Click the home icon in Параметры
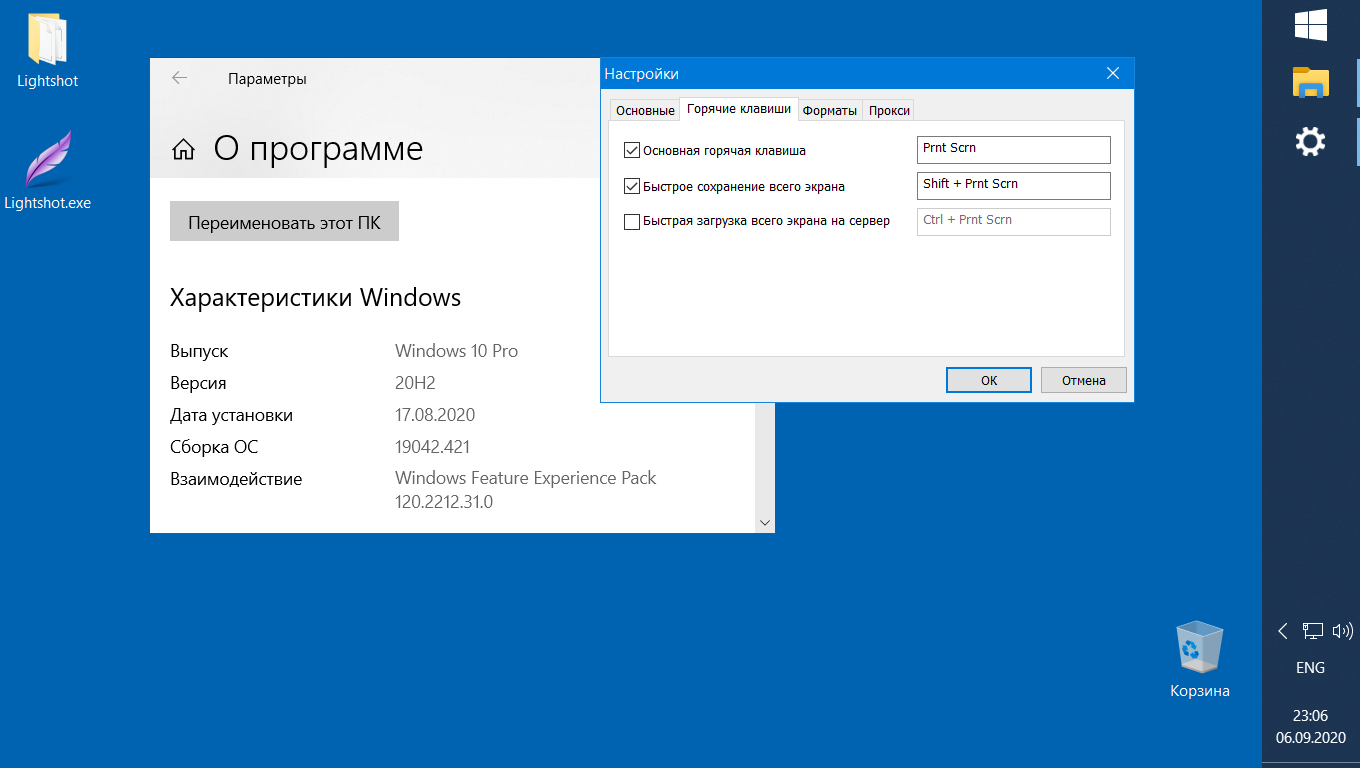The height and width of the screenshot is (768, 1360). [x=183, y=150]
